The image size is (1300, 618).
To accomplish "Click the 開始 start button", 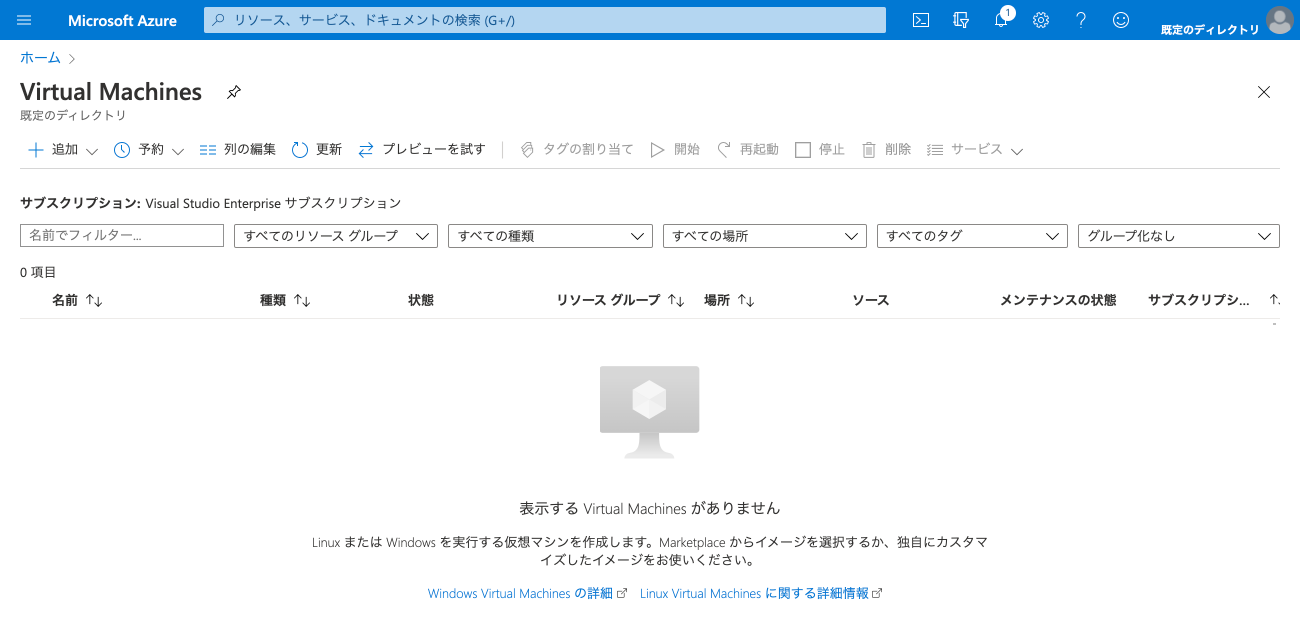I will (x=674, y=150).
